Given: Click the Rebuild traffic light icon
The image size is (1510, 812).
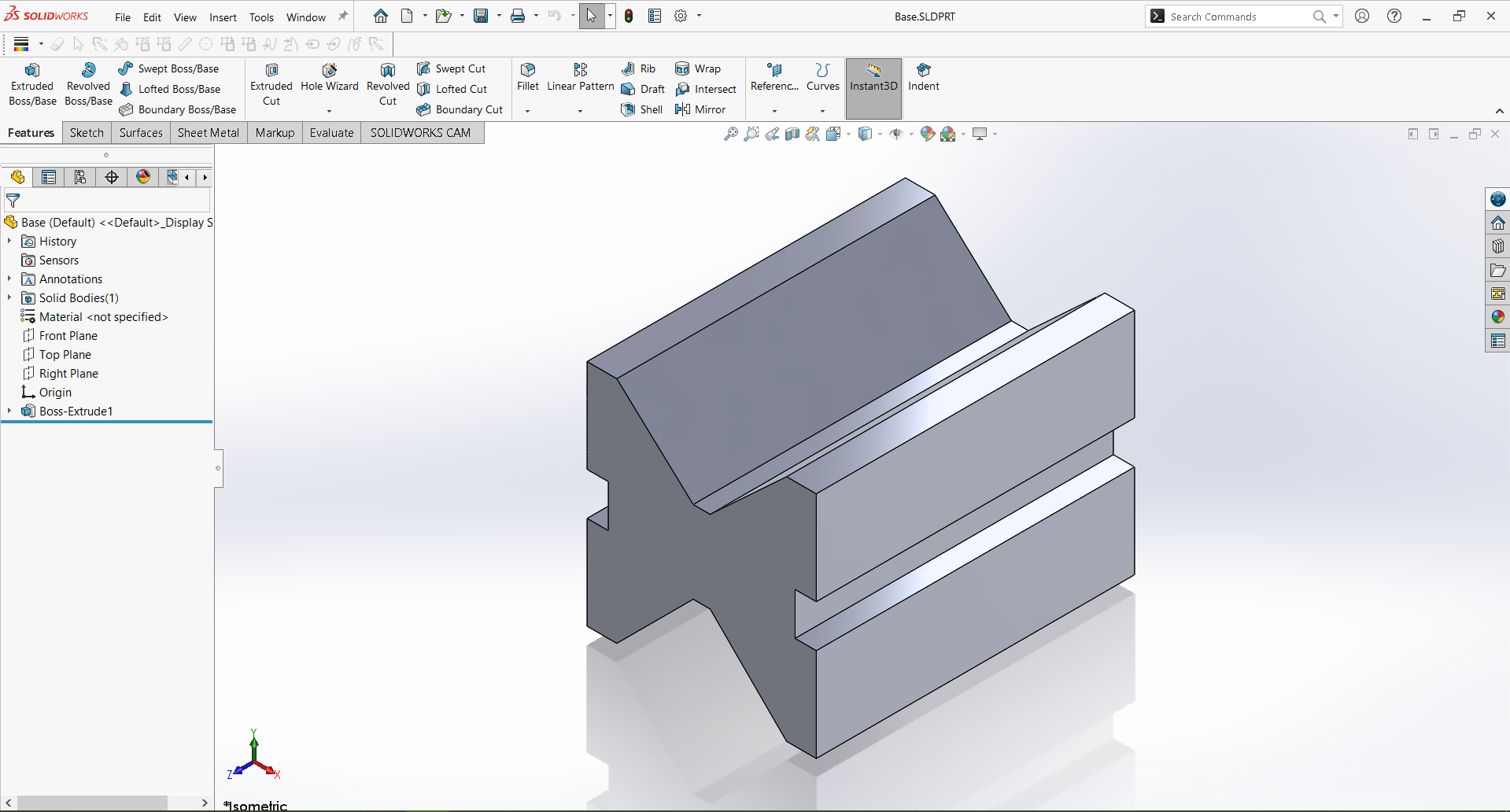Looking at the screenshot, I should tap(629, 17).
